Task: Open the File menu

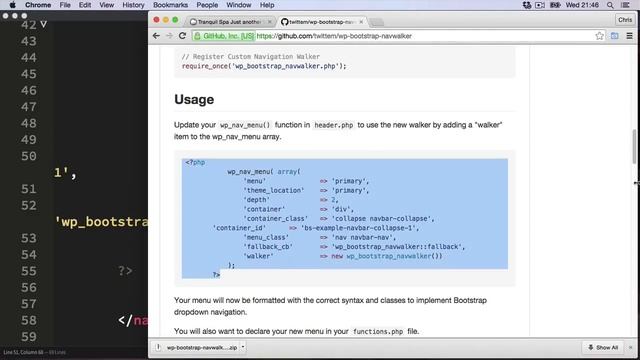Action: point(65,5)
